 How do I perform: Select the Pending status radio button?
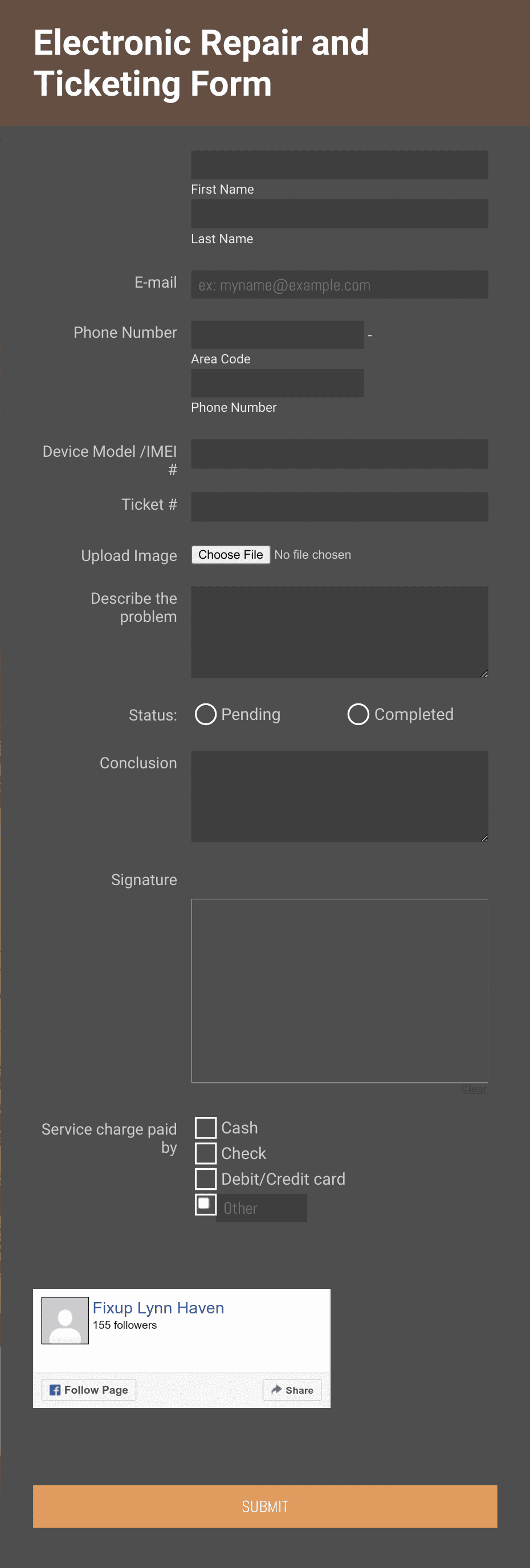[x=205, y=715]
